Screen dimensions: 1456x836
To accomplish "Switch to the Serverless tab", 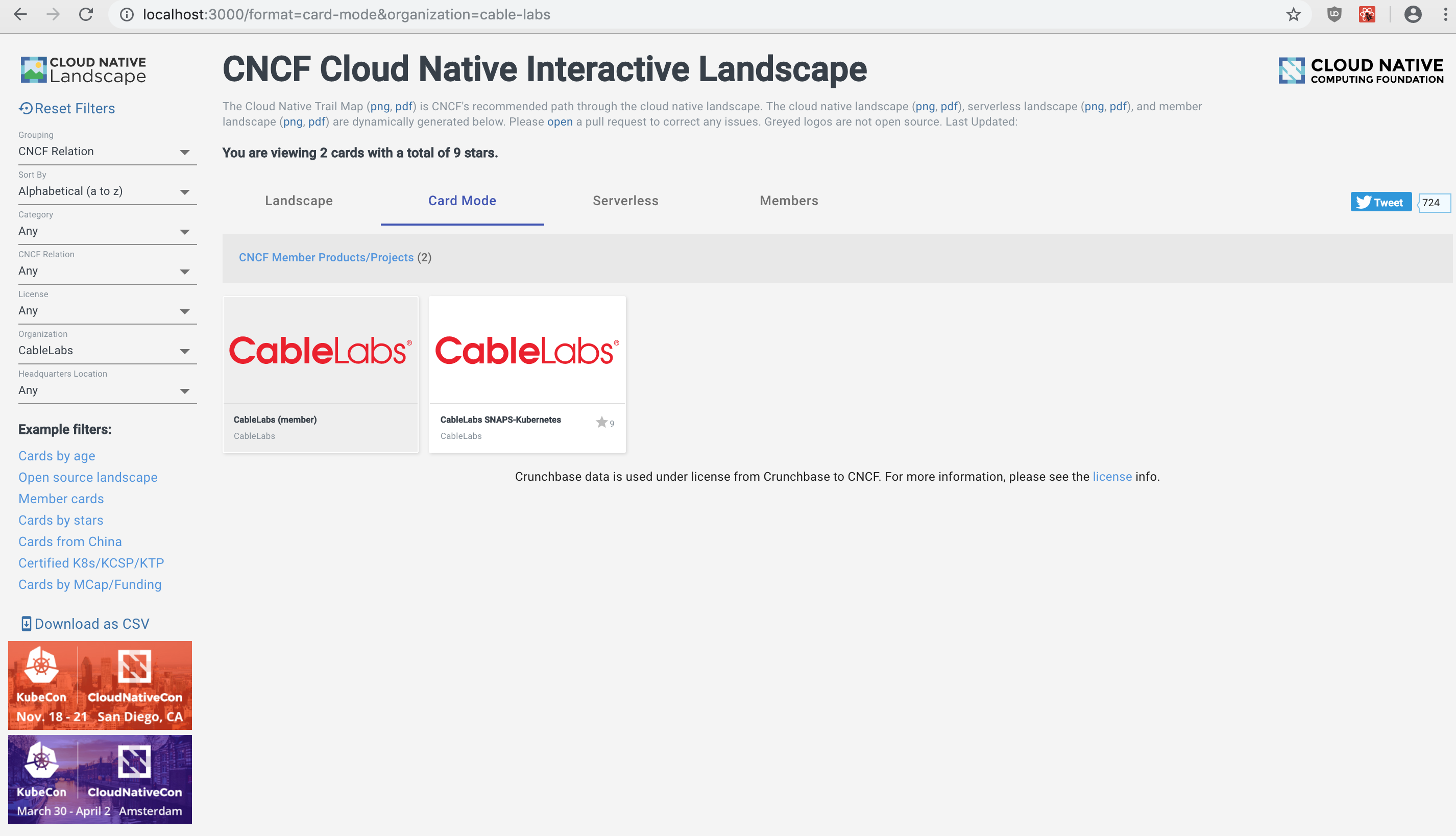I will (625, 201).
